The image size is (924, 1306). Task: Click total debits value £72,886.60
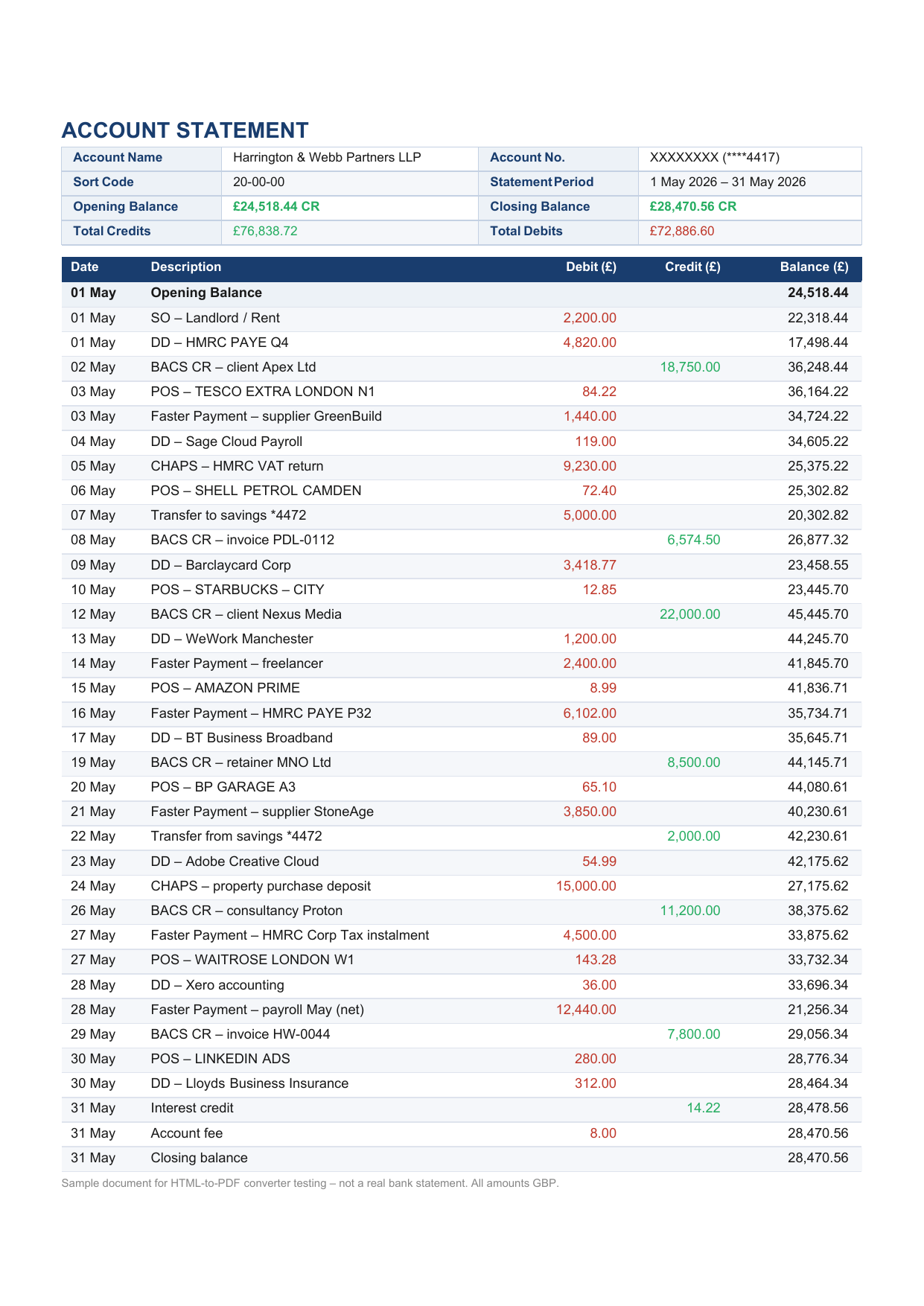(682, 231)
